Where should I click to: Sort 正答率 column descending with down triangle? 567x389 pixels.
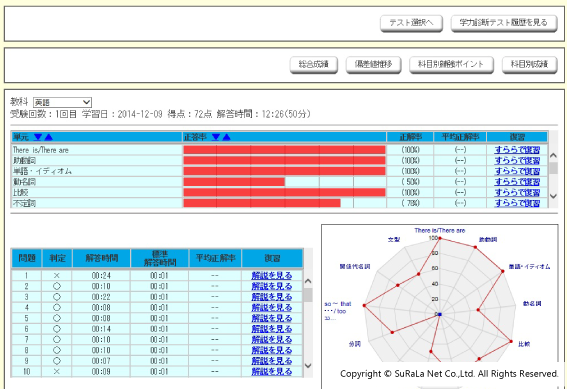pyautogui.click(x=216, y=137)
